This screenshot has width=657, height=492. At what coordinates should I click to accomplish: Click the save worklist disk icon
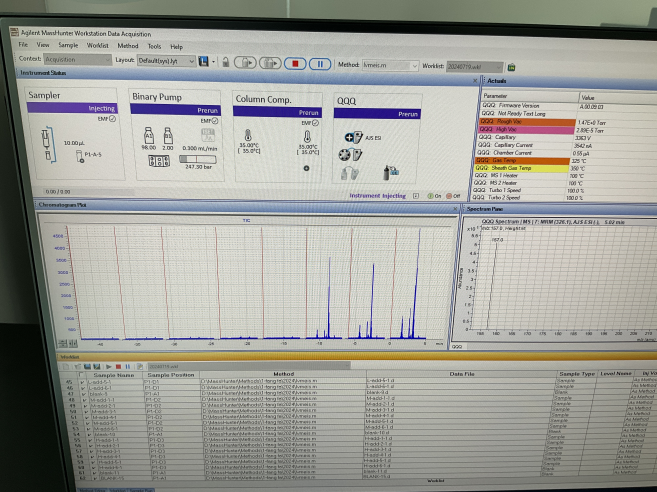click(x=88, y=366)
